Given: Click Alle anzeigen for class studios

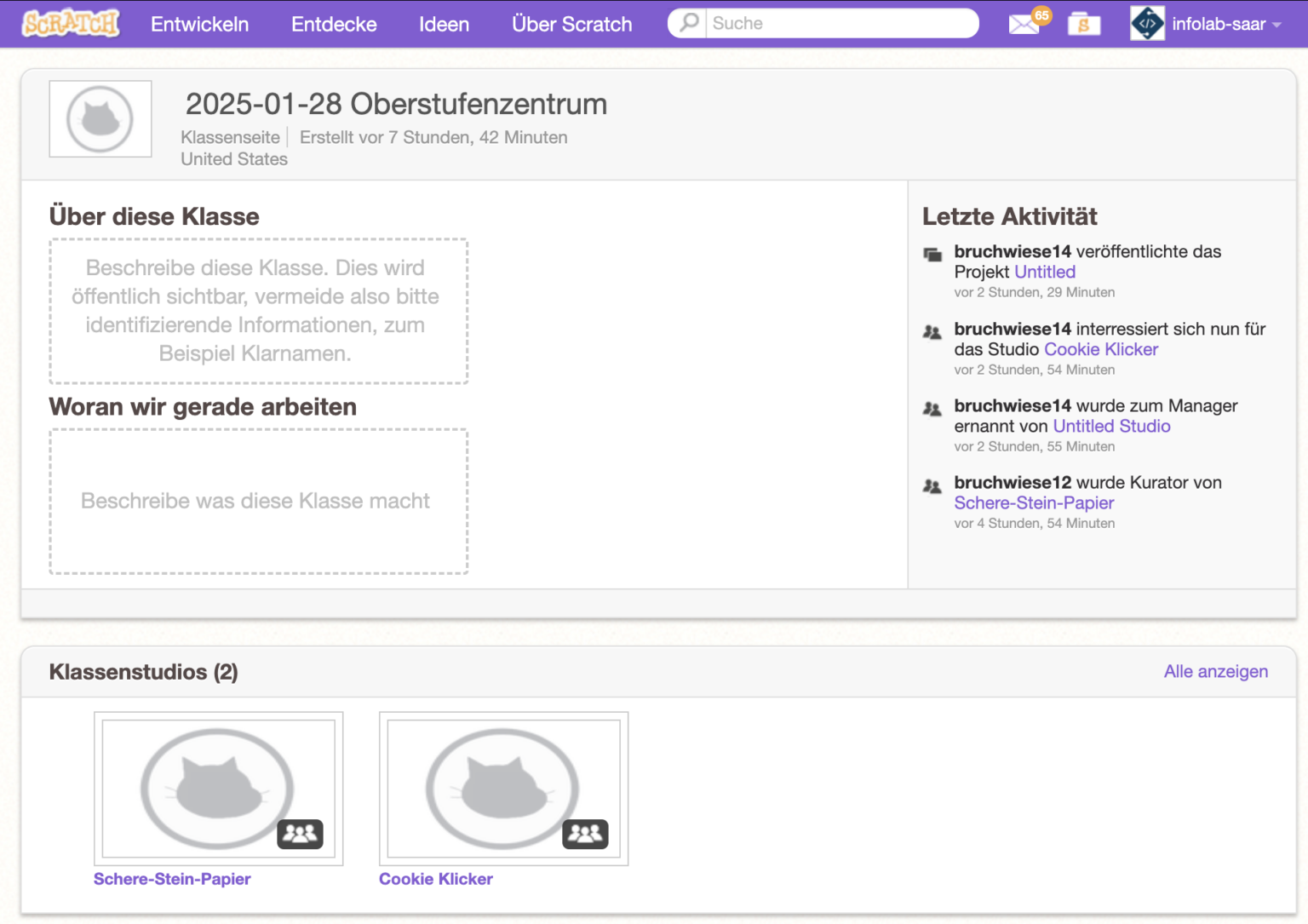Looking at the screenshot, I should click(x=1215, y=671).
